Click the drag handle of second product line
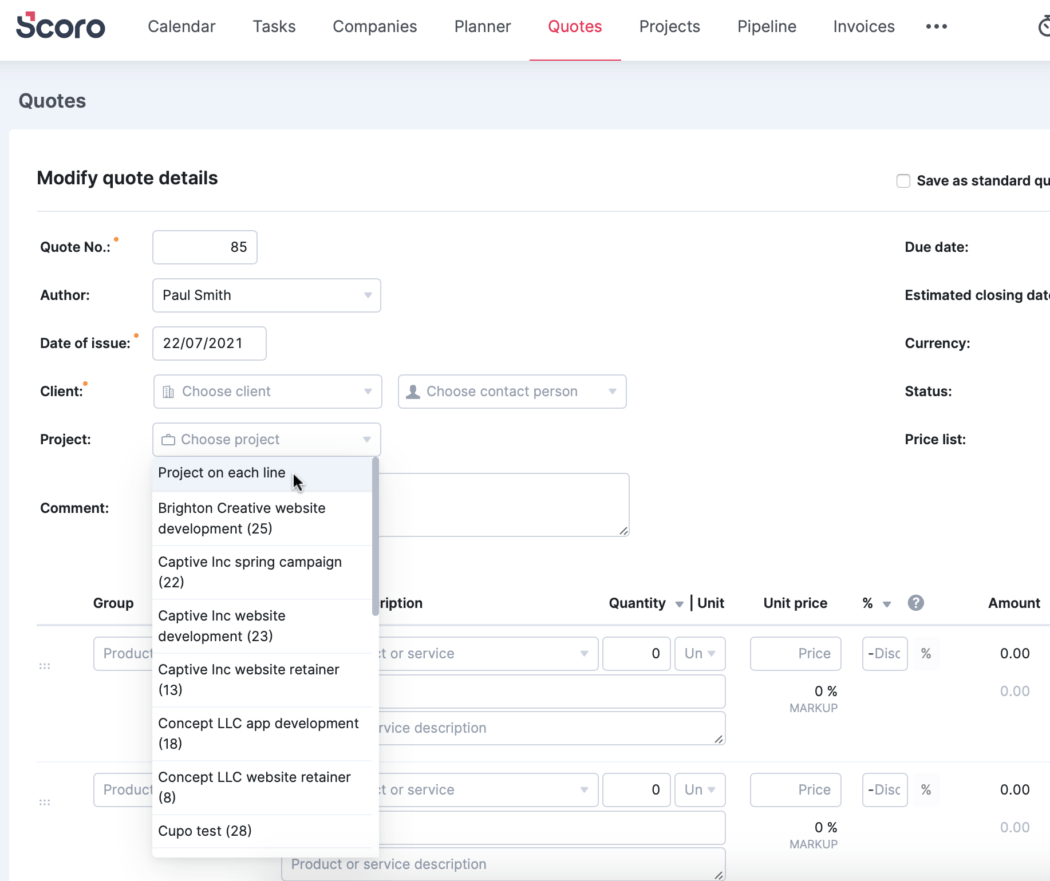 [x=45, y=802]
